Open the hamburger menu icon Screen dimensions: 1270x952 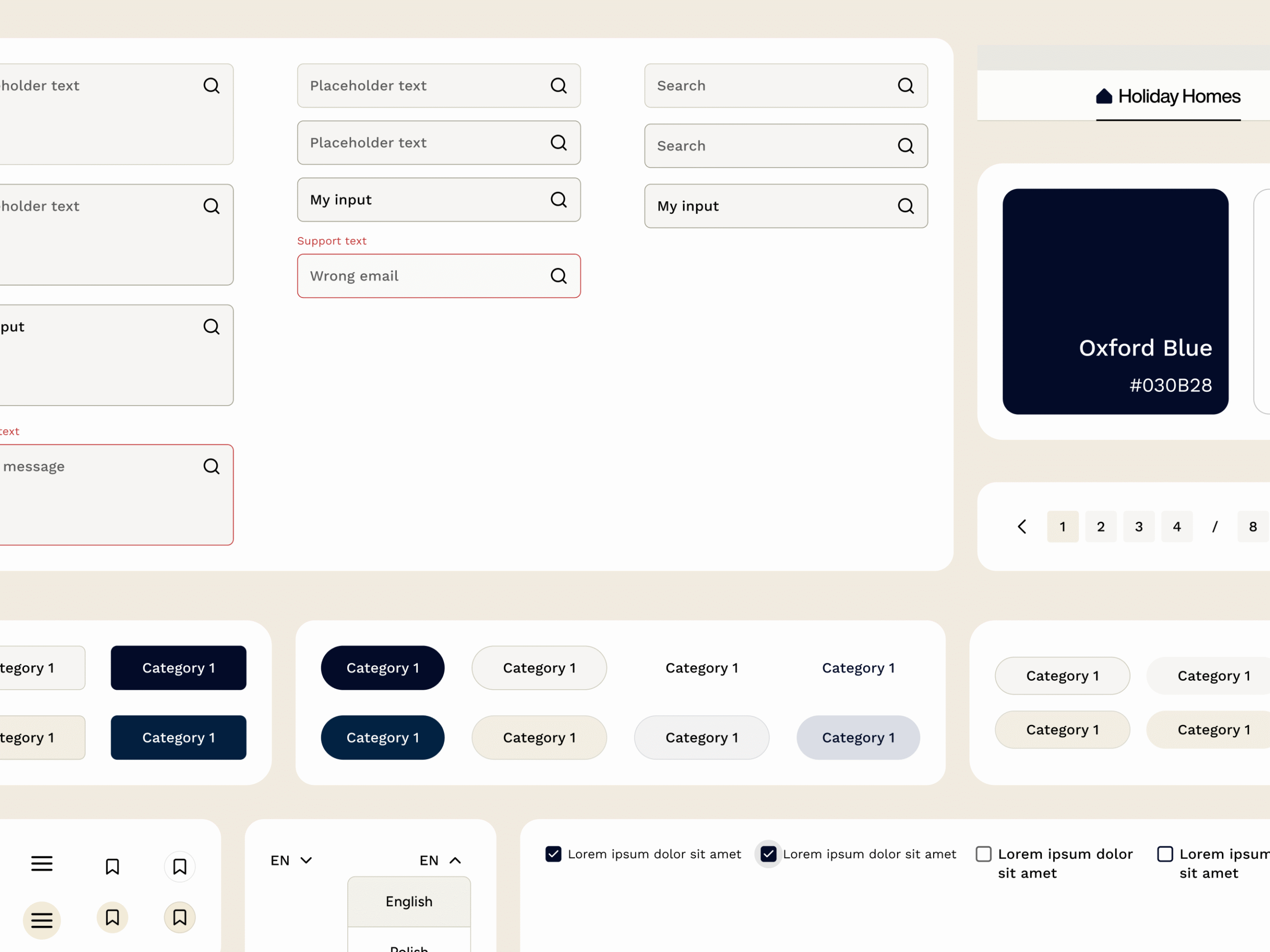tap(41, 863)
